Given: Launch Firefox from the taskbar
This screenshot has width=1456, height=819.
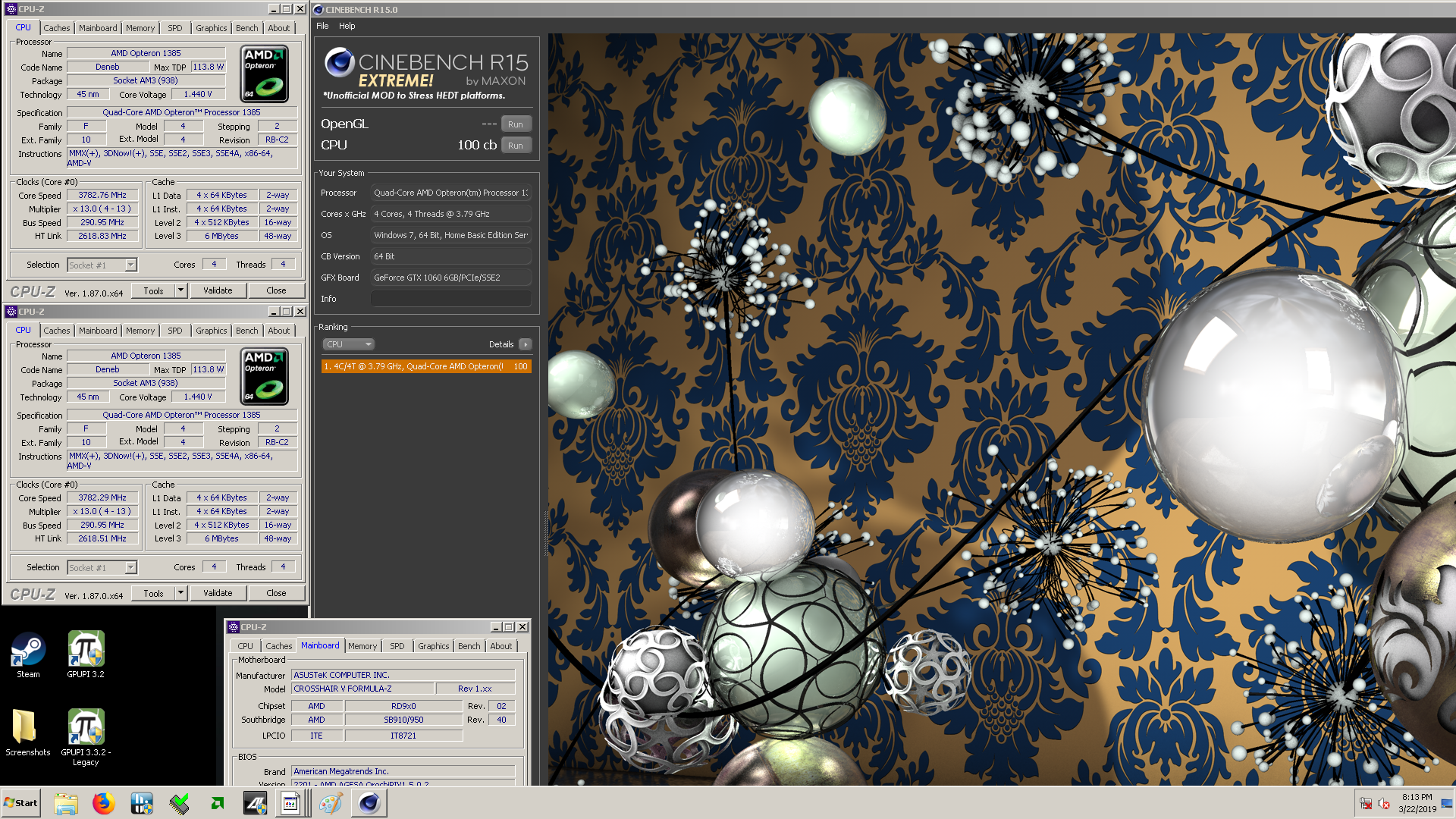Looking at the screenshot, I should pos(104,803).
